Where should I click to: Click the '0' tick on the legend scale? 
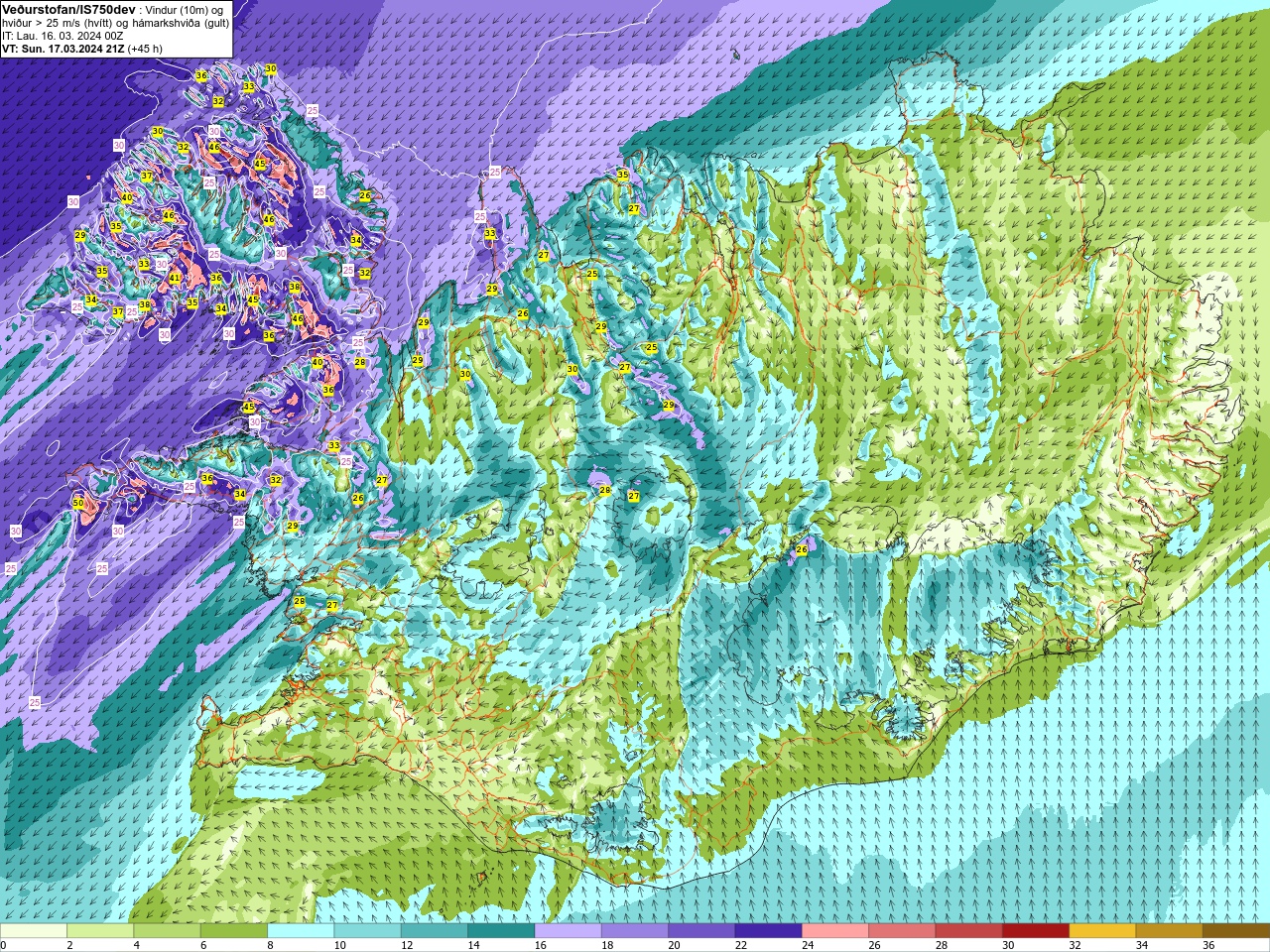[4, 945]
